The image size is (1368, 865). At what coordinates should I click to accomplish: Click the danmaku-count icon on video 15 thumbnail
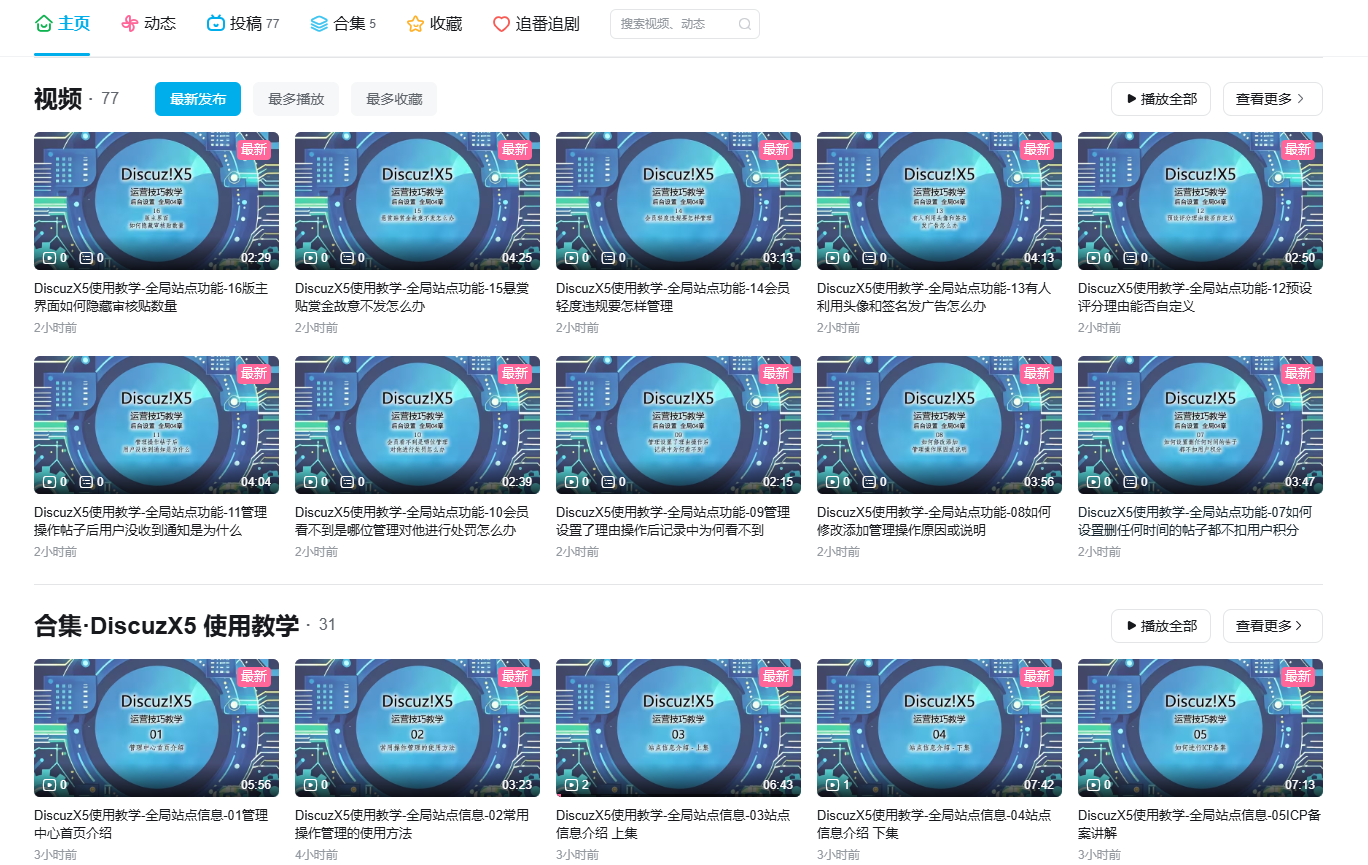click(x=346, y=257)
